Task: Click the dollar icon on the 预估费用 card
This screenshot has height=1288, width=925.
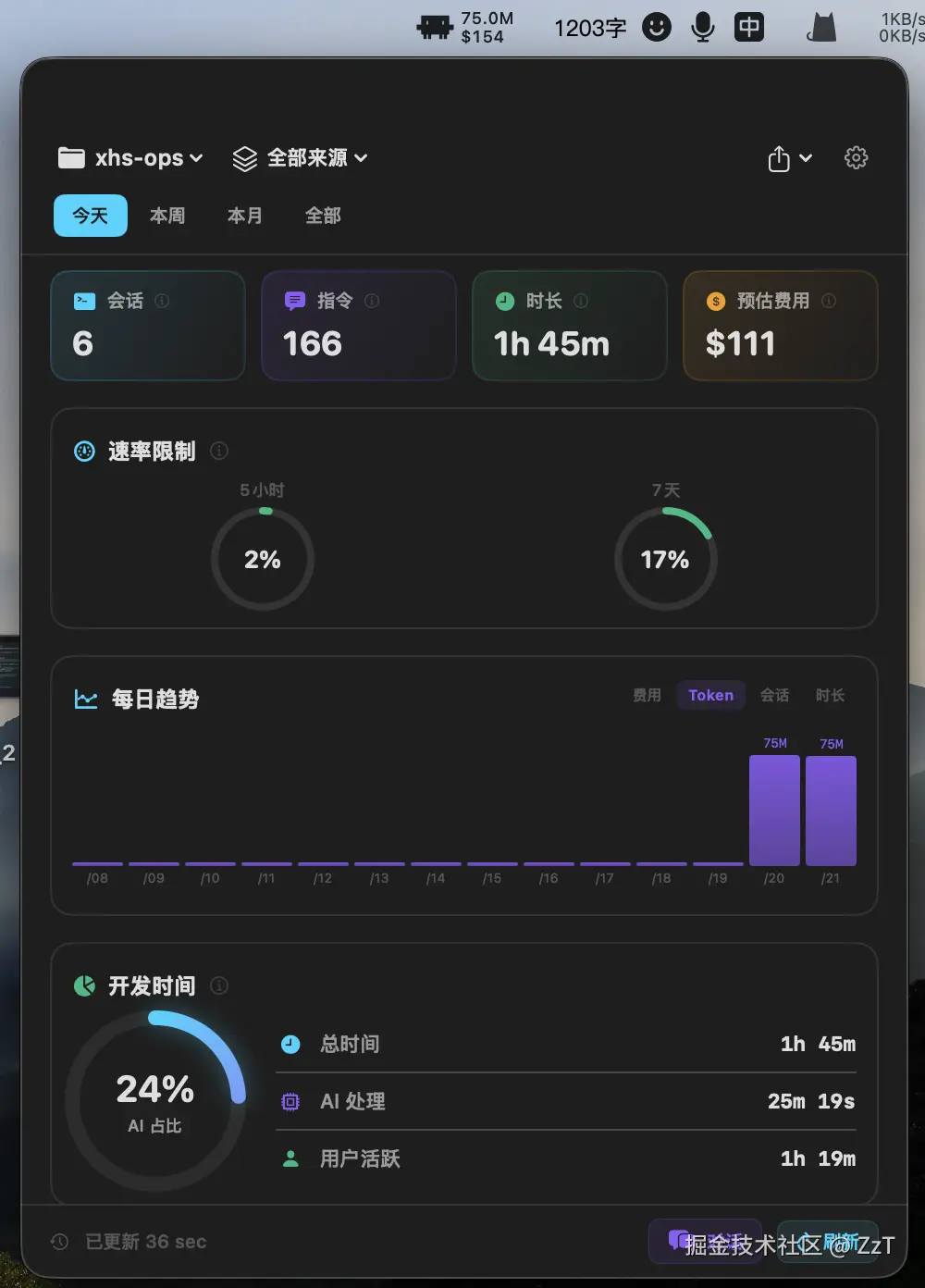Action: pyautogui.click(x=715, y=301)
